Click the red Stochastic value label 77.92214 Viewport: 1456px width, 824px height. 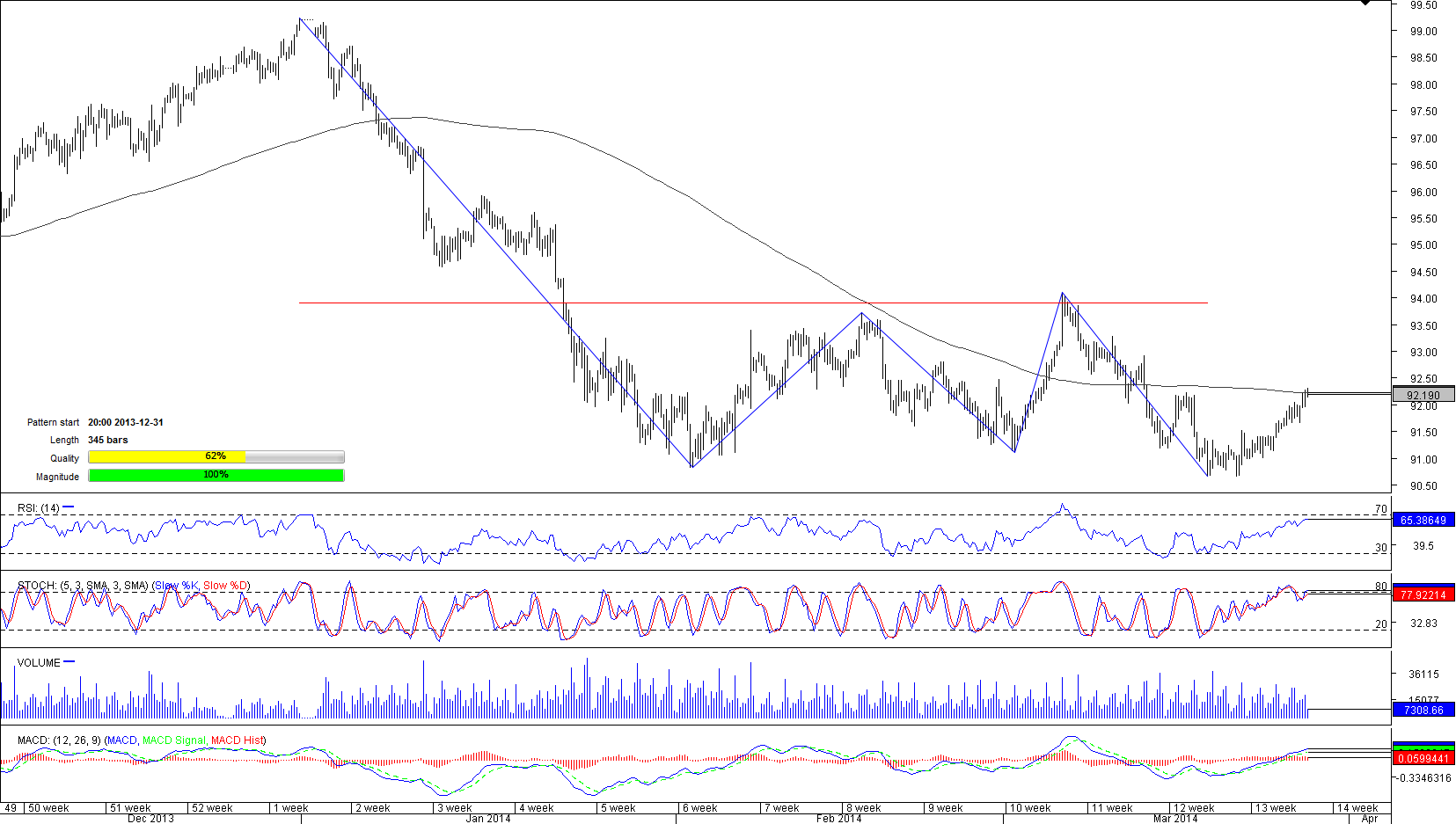pyautogui.click(x=1423, y=595)
